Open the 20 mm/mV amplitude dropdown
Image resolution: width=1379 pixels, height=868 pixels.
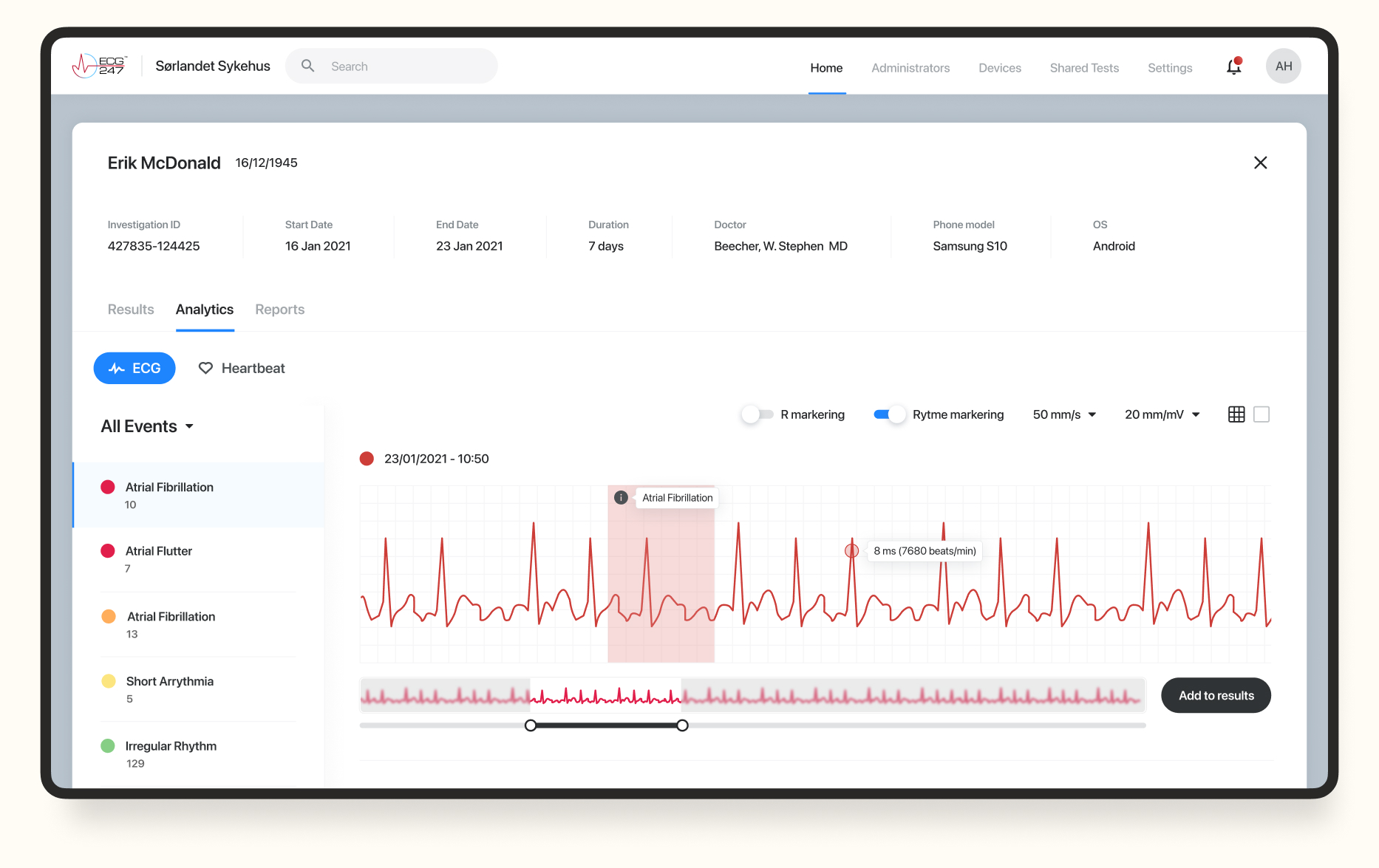coord(1161,414)
